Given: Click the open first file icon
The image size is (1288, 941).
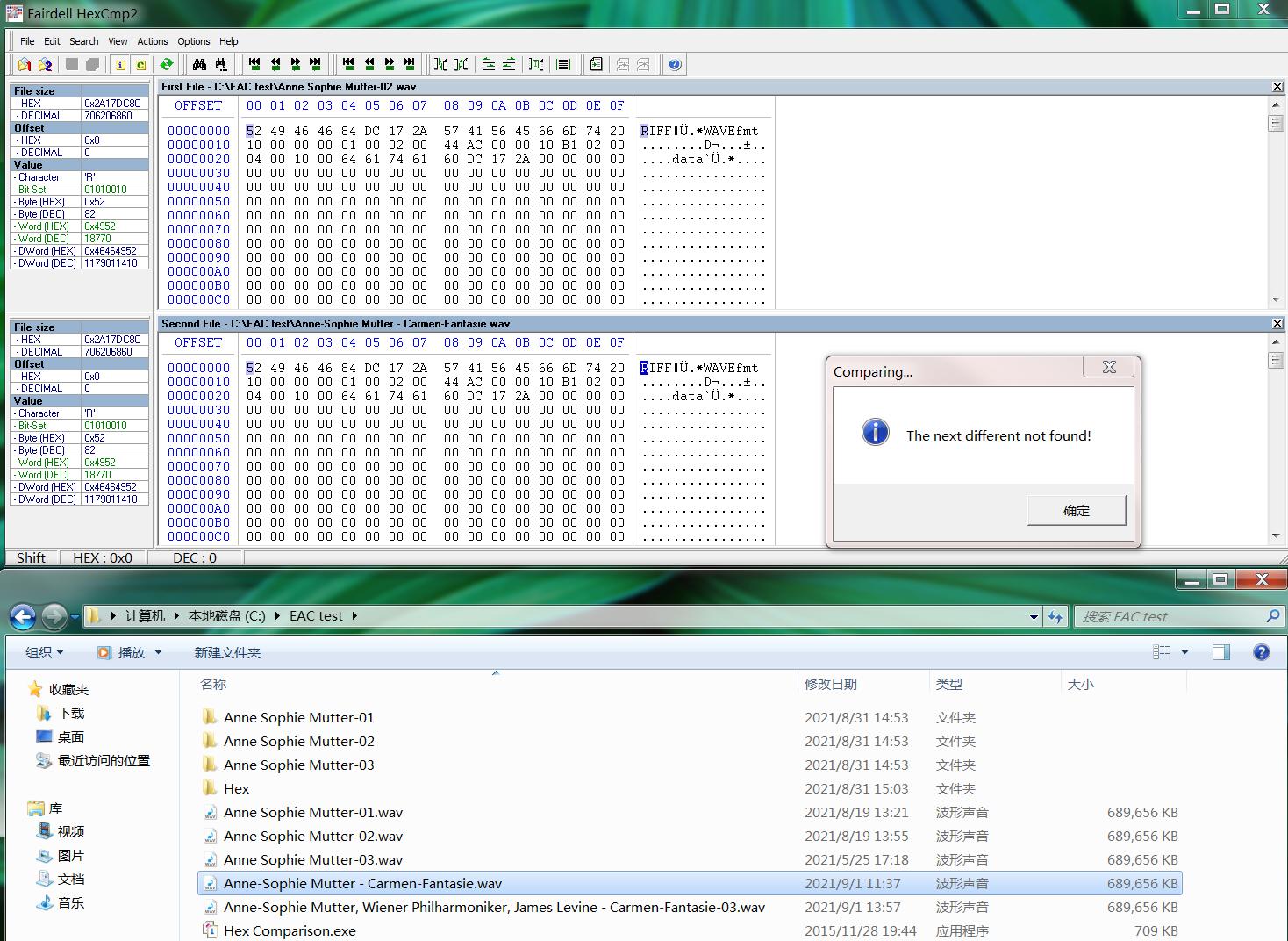Looking at the screenshot, I should (25, 64).
